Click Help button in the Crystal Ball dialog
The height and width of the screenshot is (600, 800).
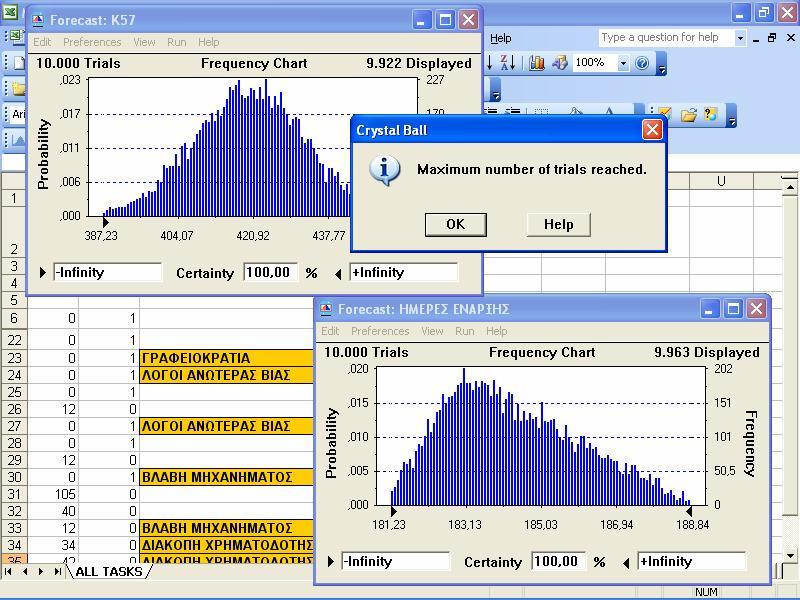[x=559, y=224]
